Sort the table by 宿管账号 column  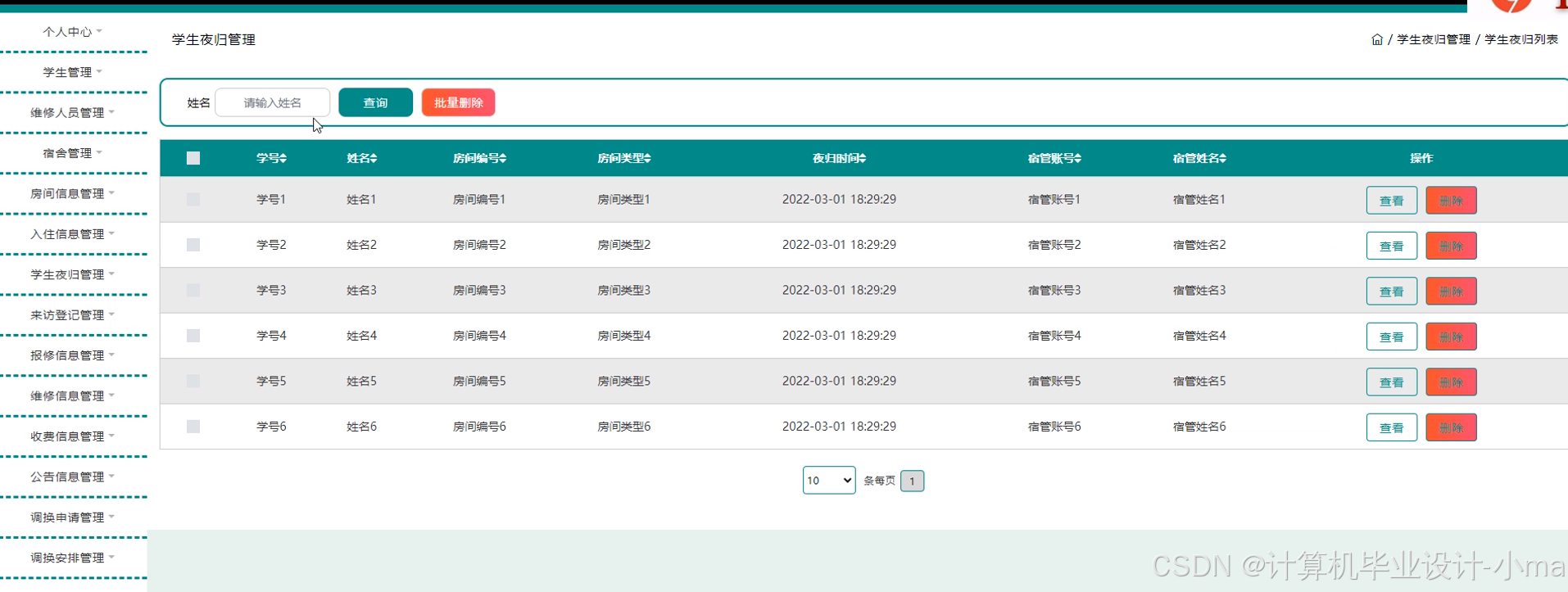click(1054, 158)
